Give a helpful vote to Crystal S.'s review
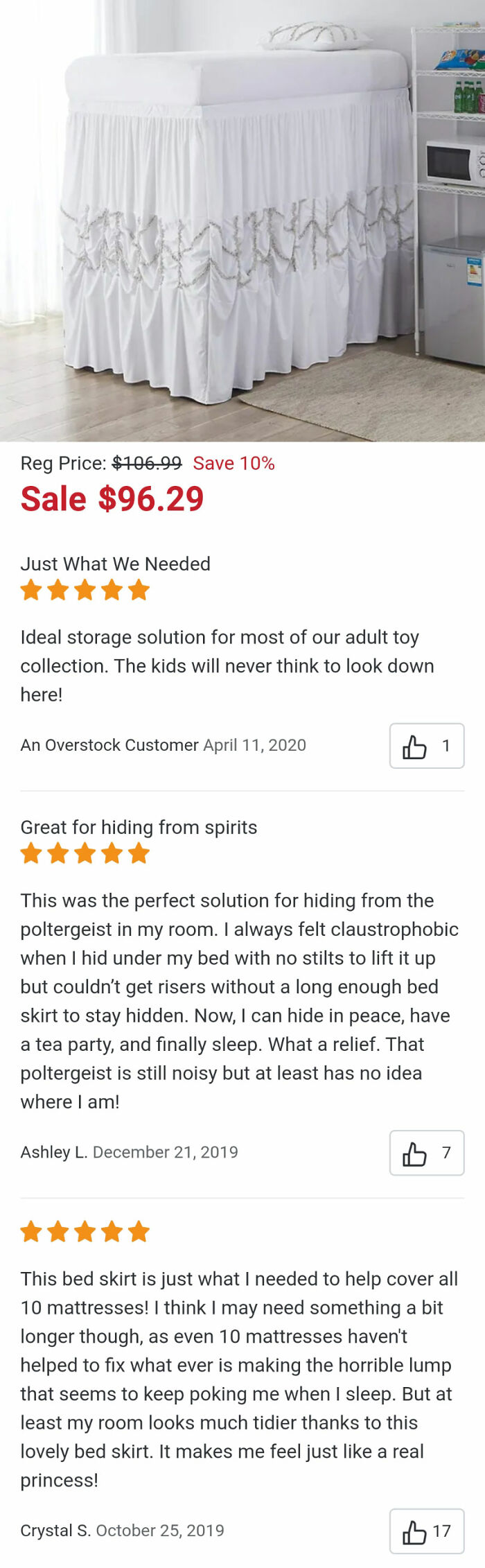This screenshot has width=485, height=1568. [x=427, y=1532]
